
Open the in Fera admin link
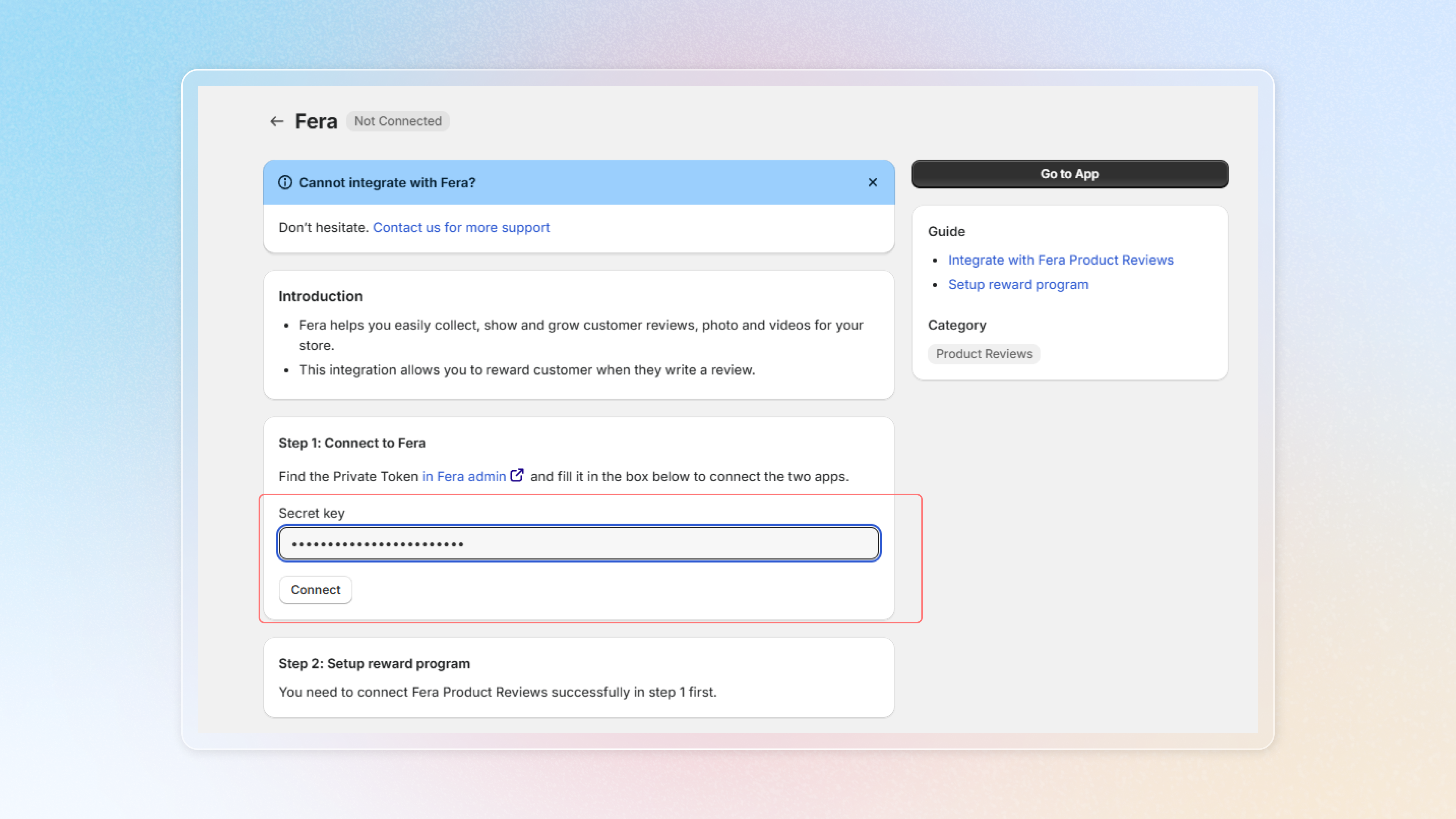point(463,477)
